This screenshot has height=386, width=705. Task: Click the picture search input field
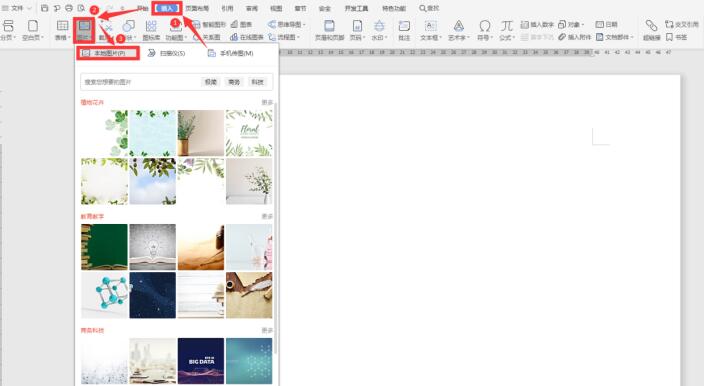point(139,82)
